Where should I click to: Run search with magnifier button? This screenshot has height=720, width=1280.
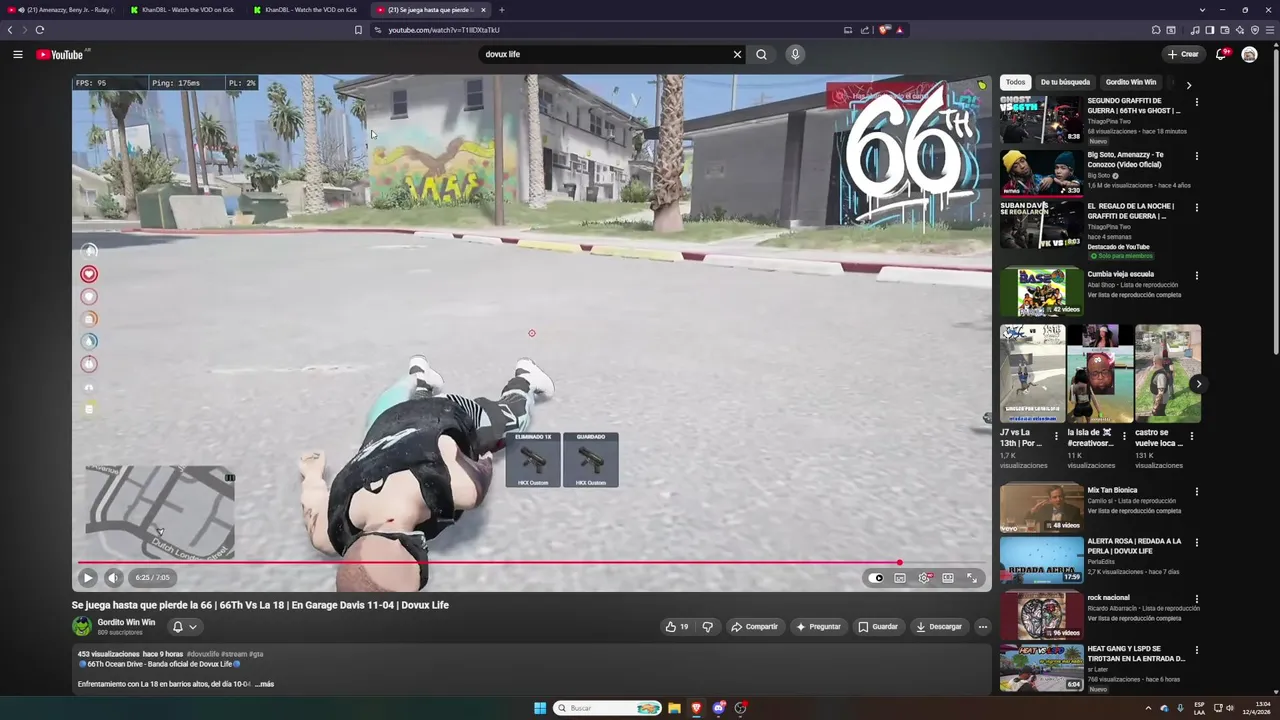click(761, 54)
